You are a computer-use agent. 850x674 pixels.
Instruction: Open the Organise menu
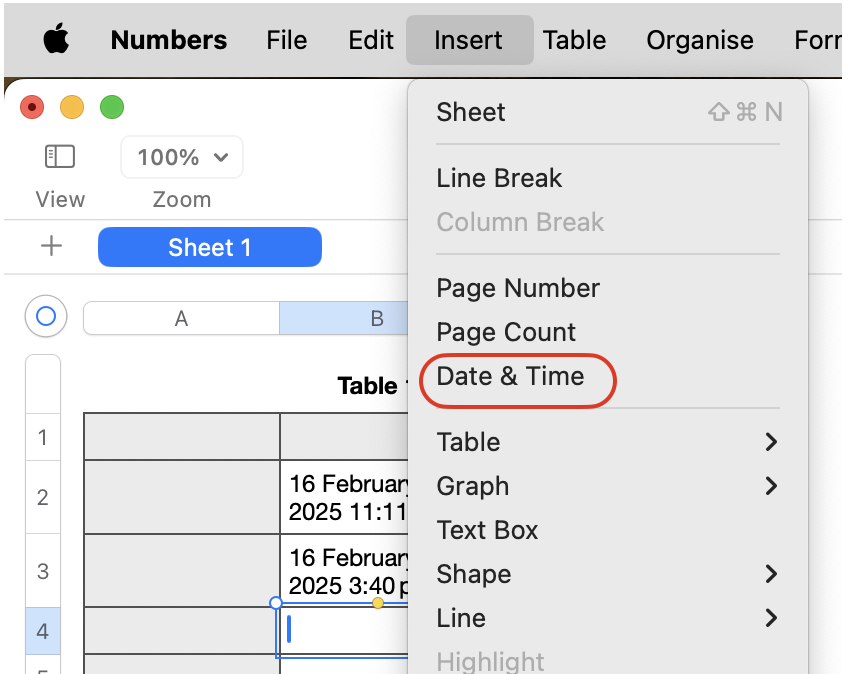tap(700, 41)
